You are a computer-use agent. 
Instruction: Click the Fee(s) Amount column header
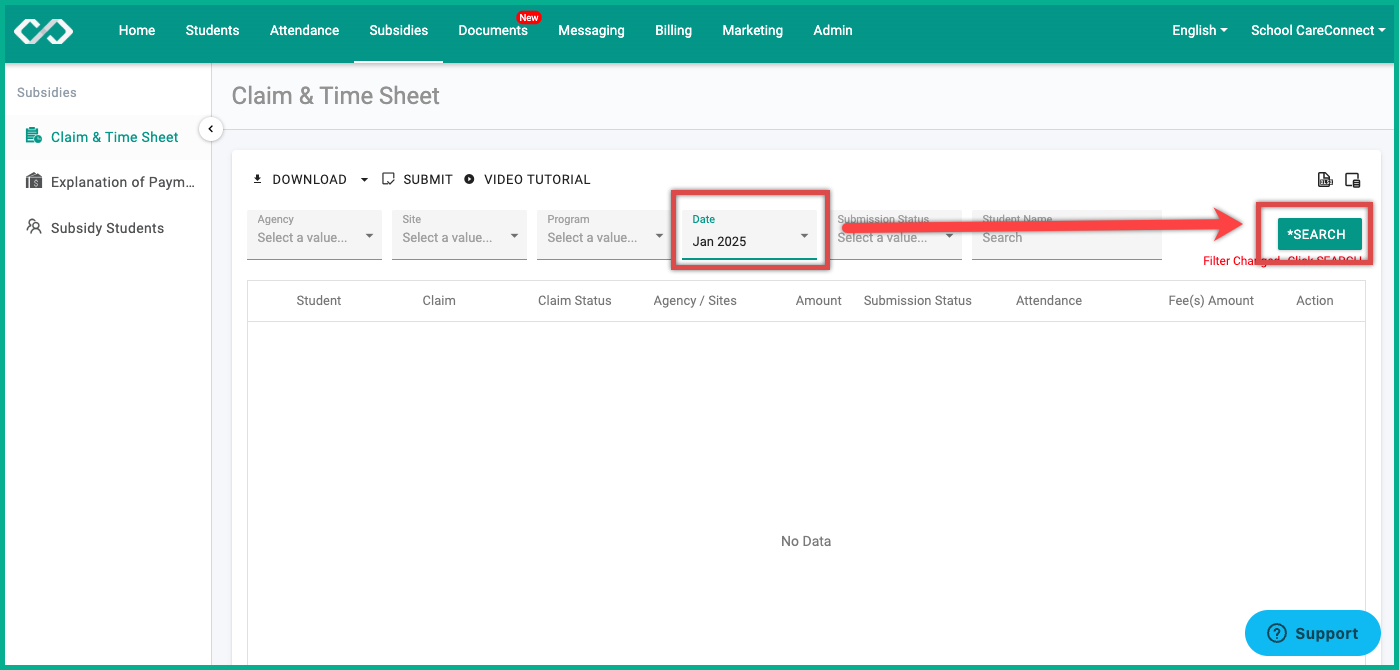[1211, 300]
